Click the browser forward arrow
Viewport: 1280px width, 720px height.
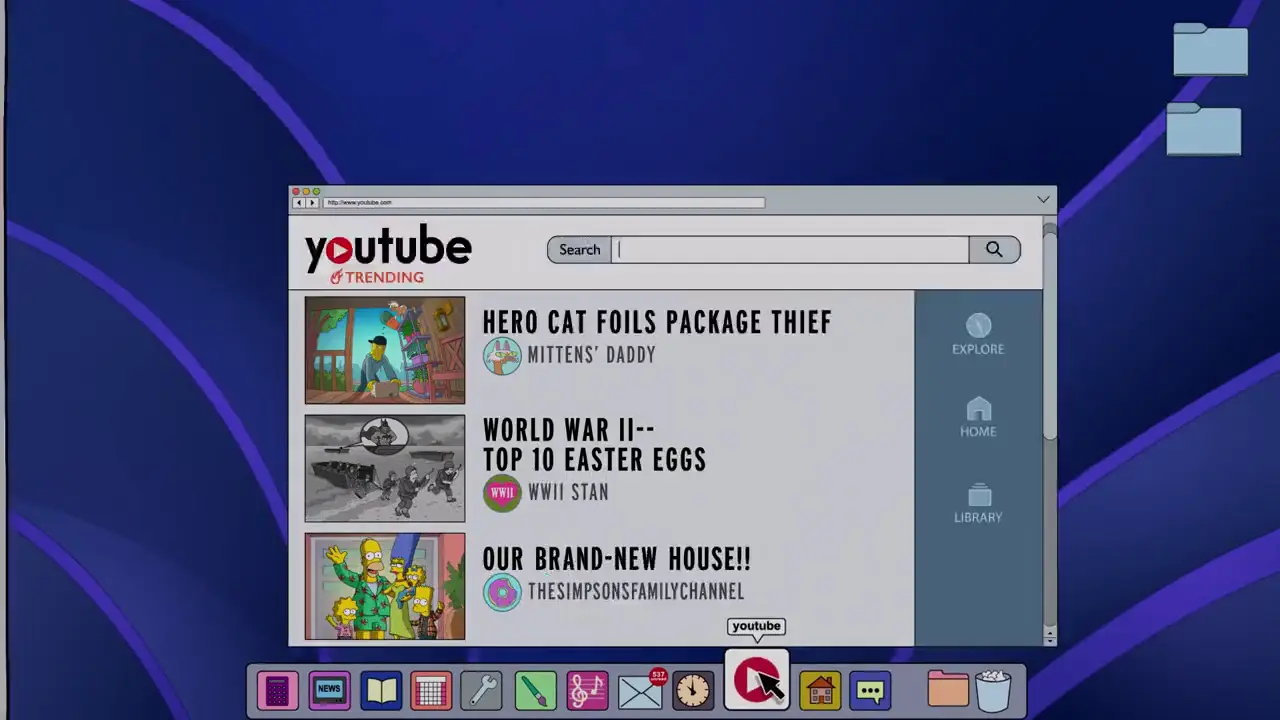[312, 203]
